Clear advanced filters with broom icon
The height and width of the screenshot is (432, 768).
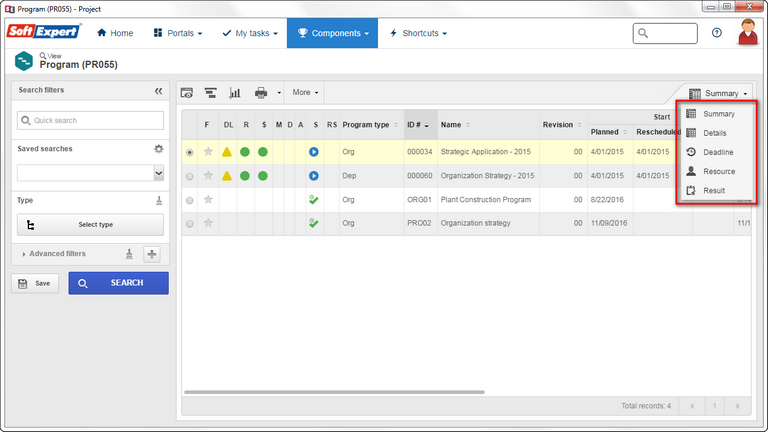(129, 254)
